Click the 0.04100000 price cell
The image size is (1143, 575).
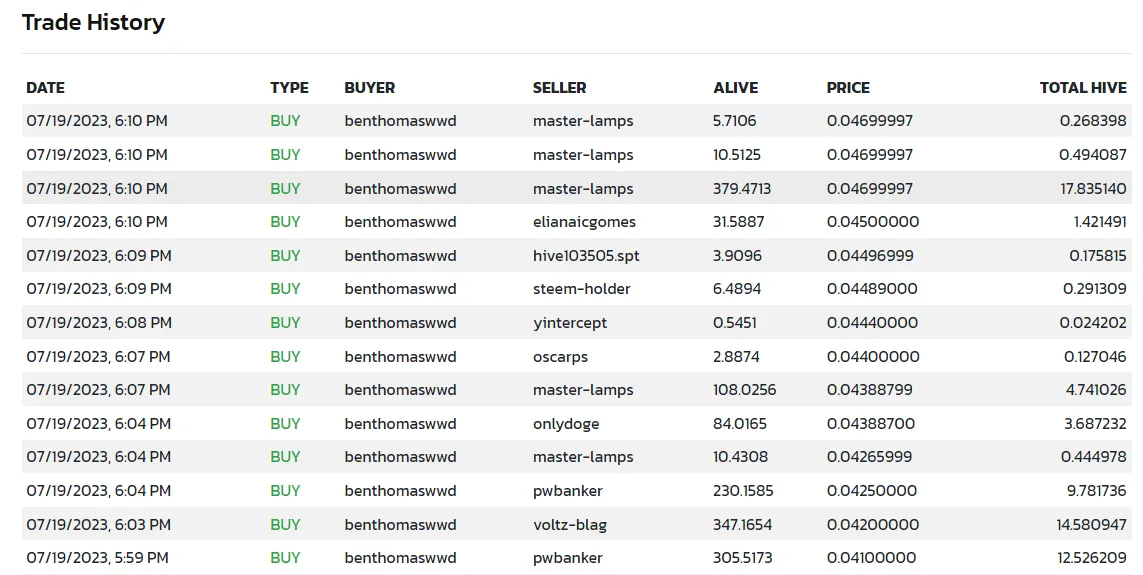[x=871, y=558]
